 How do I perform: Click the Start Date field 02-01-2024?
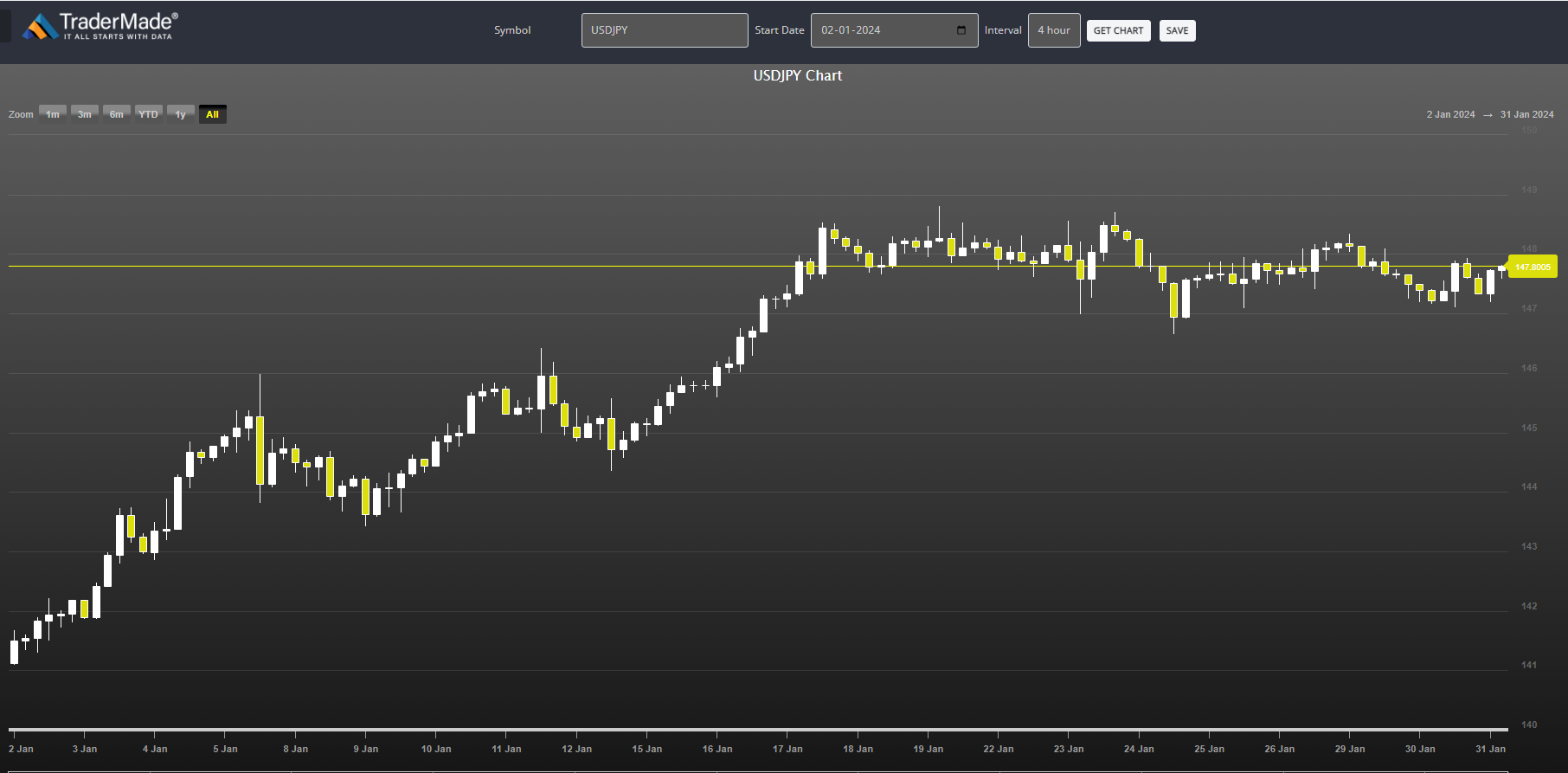tap(894, 30)
